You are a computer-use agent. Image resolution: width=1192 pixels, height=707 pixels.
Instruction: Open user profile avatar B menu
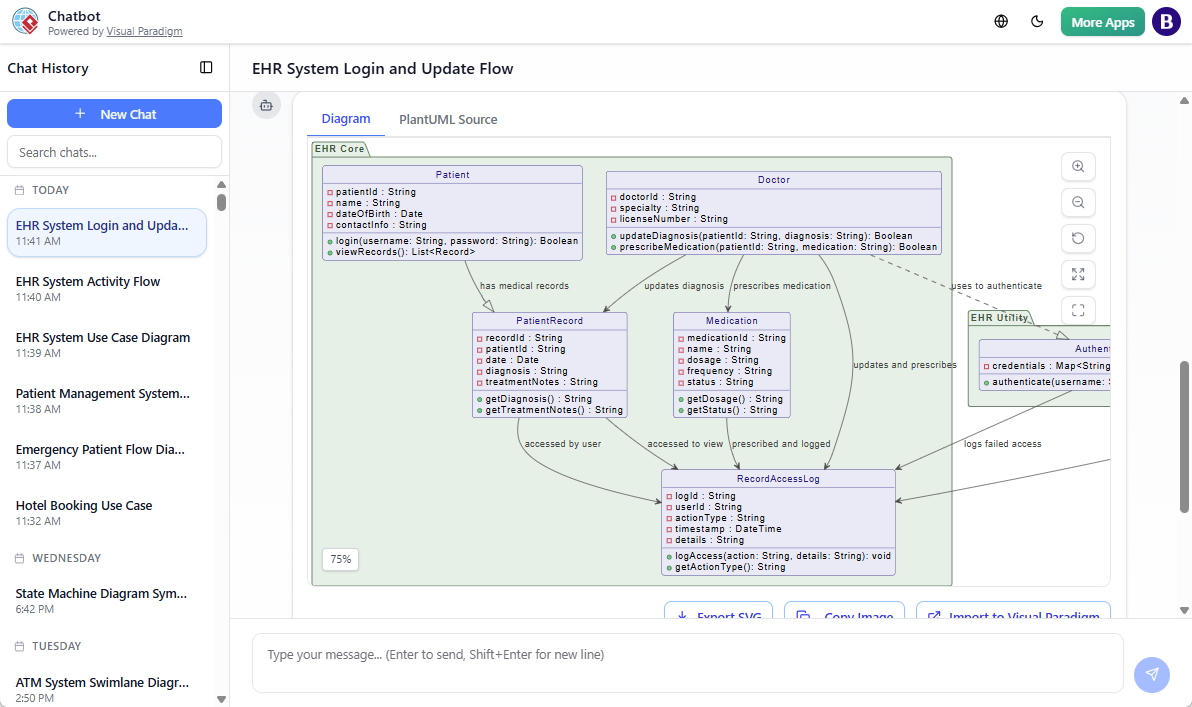(x=1166, y=22)
